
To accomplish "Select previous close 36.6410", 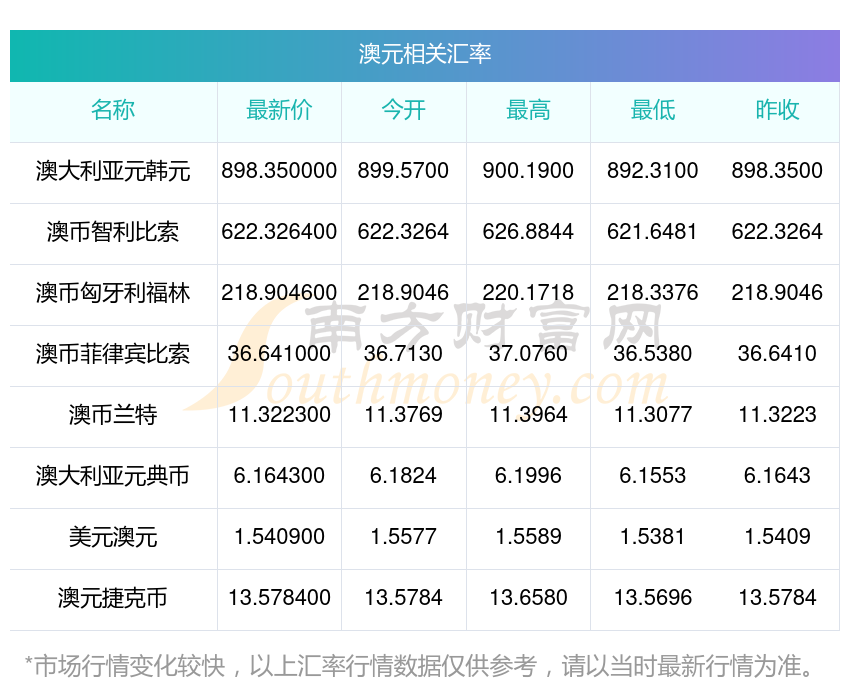I will click(777, 354).
